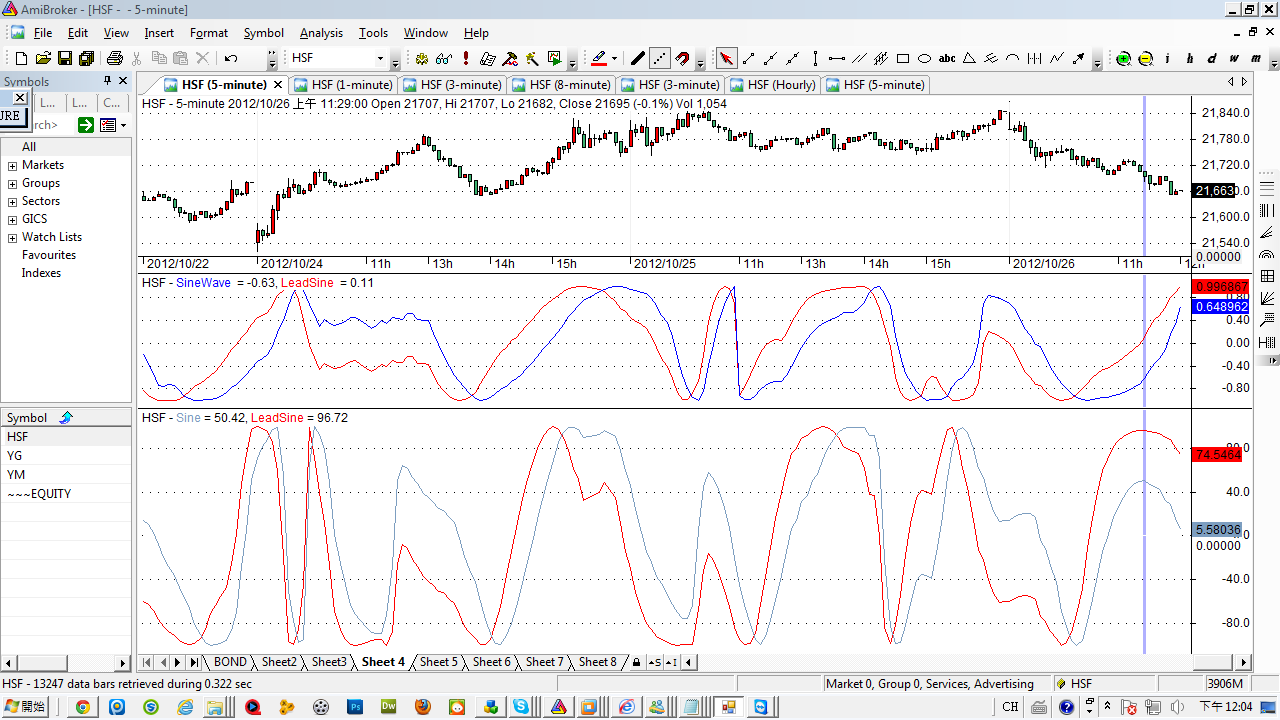The height and width of the screenshot is (720, 1280).
Task: Click the Save All icon
Action: [87, 59]
